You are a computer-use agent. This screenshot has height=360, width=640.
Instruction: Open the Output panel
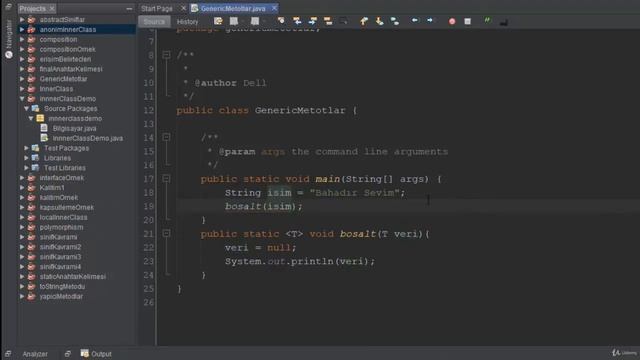click(96, 354)
